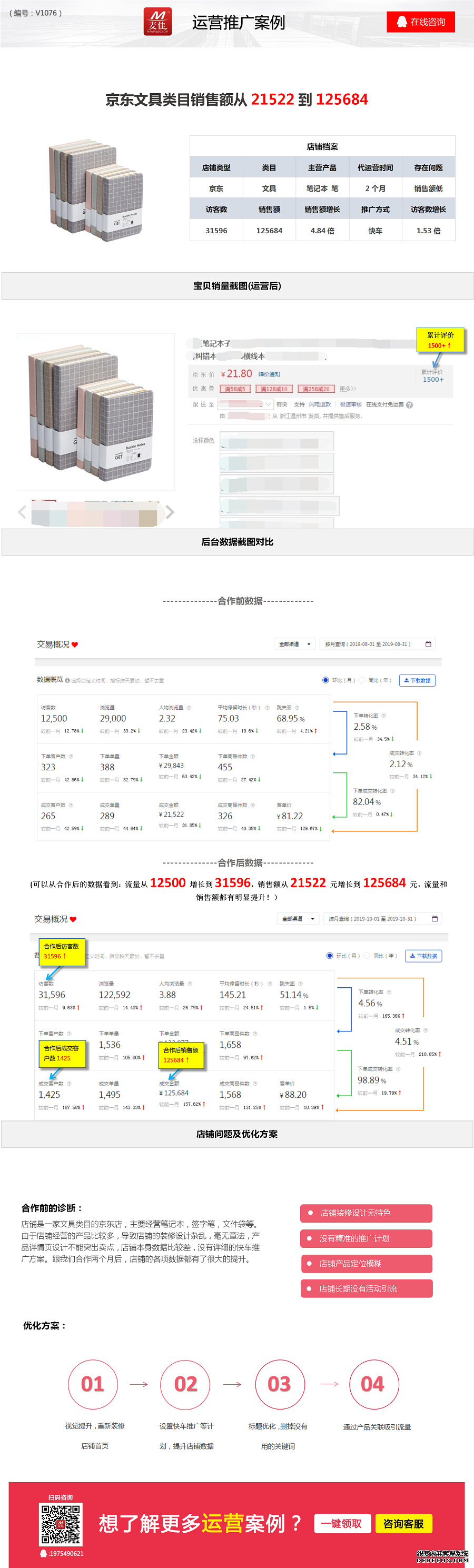The width and height of the screenshot is (474, 1568).
Task: Click the 笔记本 笔 cell in 店铺档案 table
Action: (x=322, y=188)
